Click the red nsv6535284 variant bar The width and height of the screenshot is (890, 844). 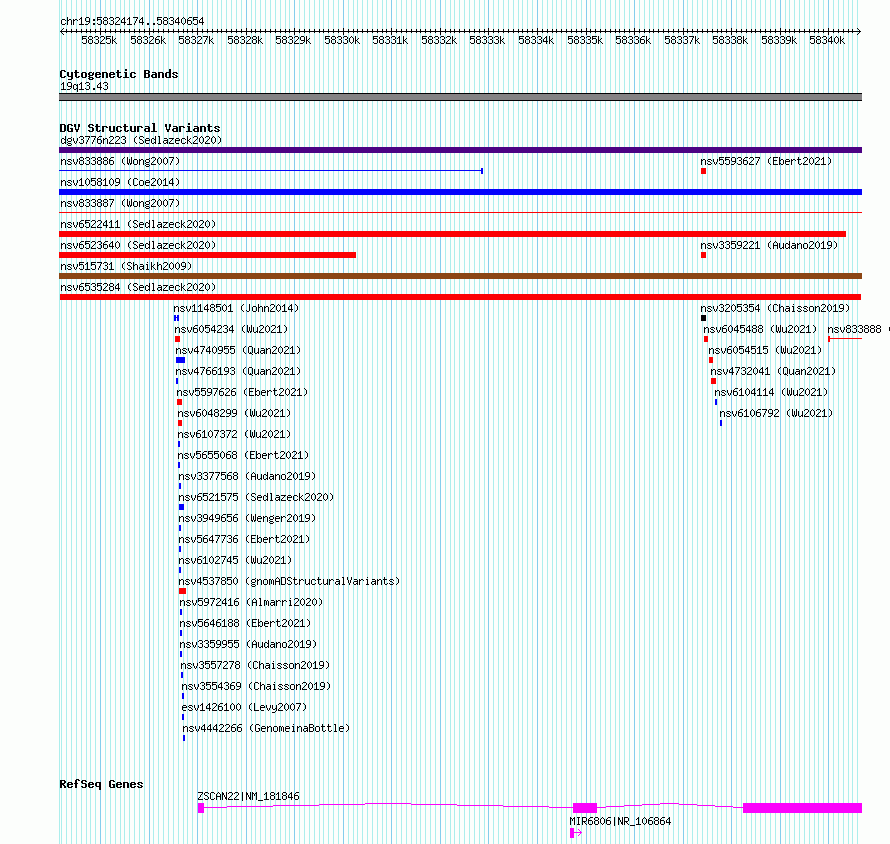click(460, 297)
